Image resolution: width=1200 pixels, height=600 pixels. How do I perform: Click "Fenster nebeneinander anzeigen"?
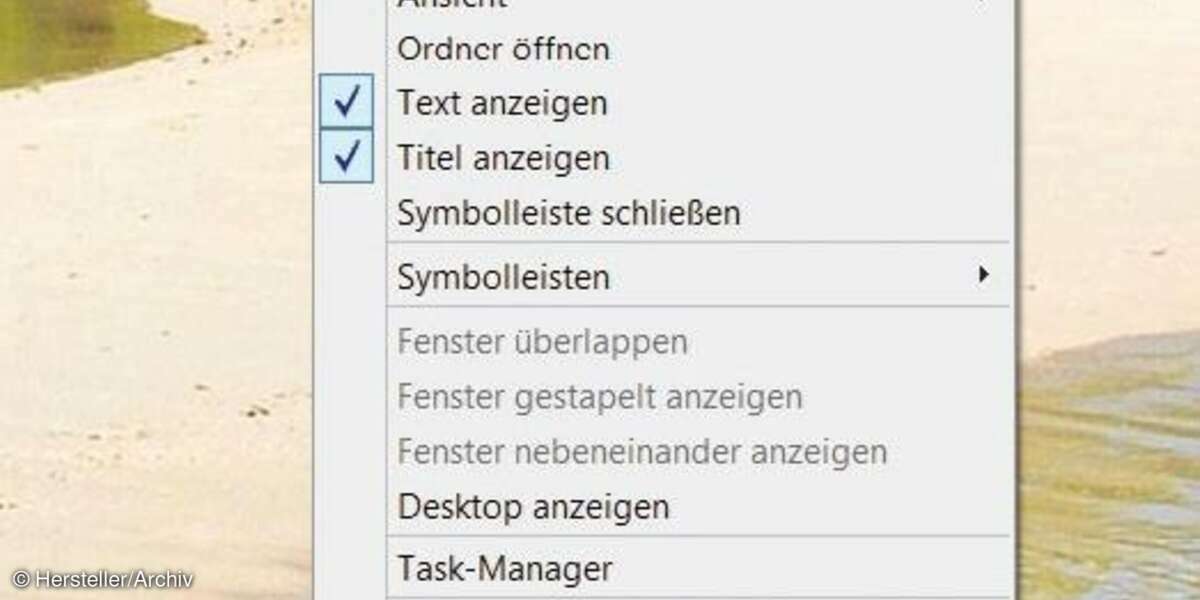[x=642, y=452]
